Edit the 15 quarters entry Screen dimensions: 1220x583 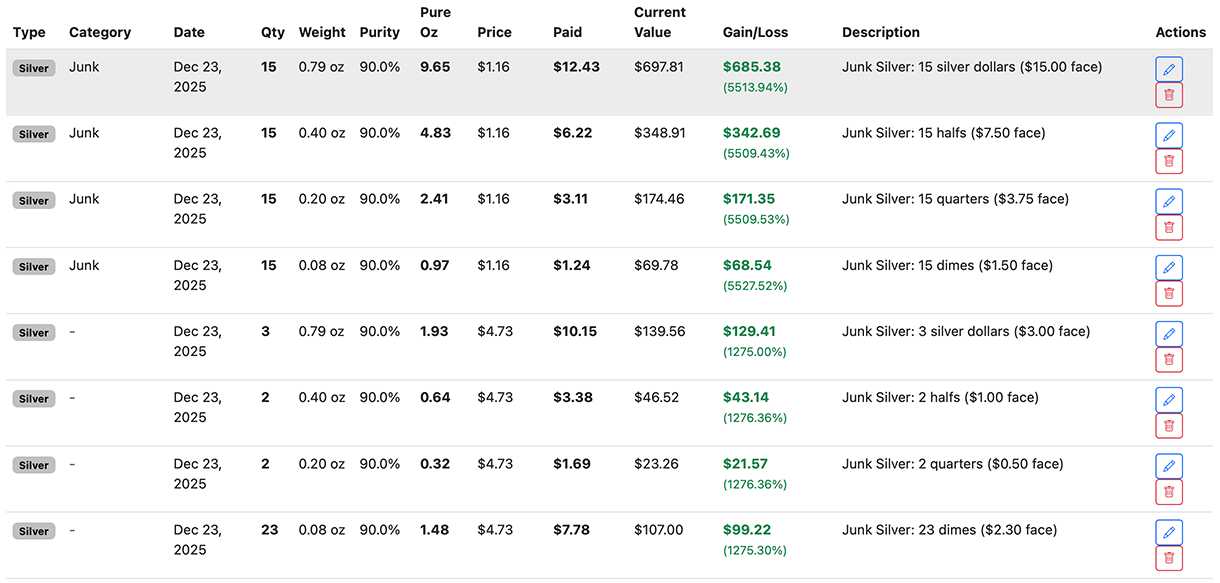pyautogui.click(x=1169, y=201)
